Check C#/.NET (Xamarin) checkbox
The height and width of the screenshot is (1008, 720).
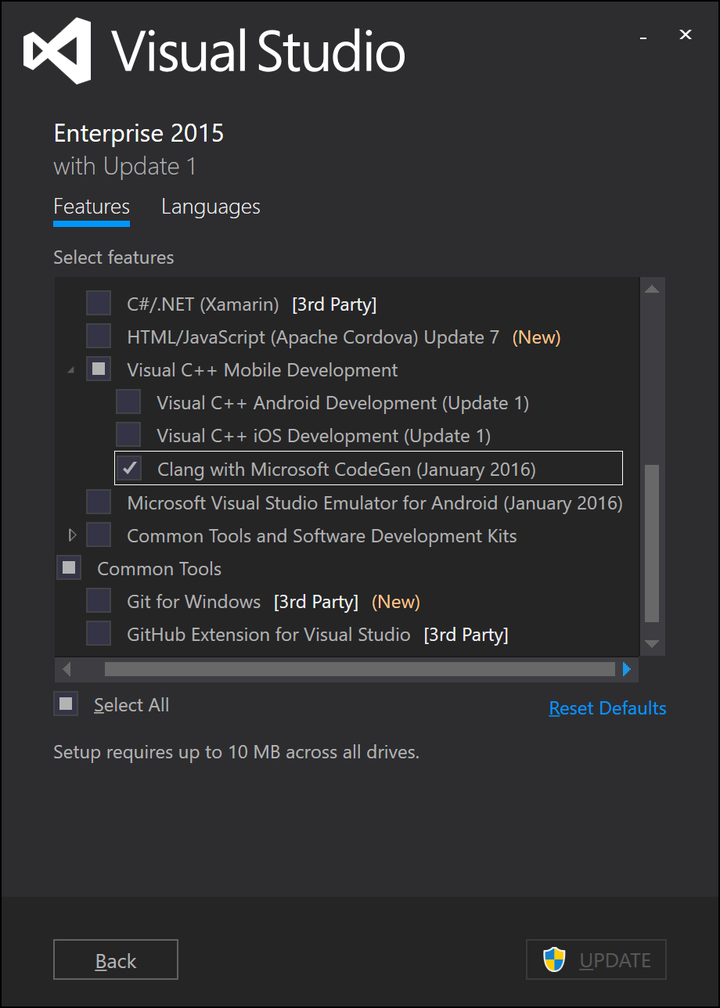tap(98, 303)
